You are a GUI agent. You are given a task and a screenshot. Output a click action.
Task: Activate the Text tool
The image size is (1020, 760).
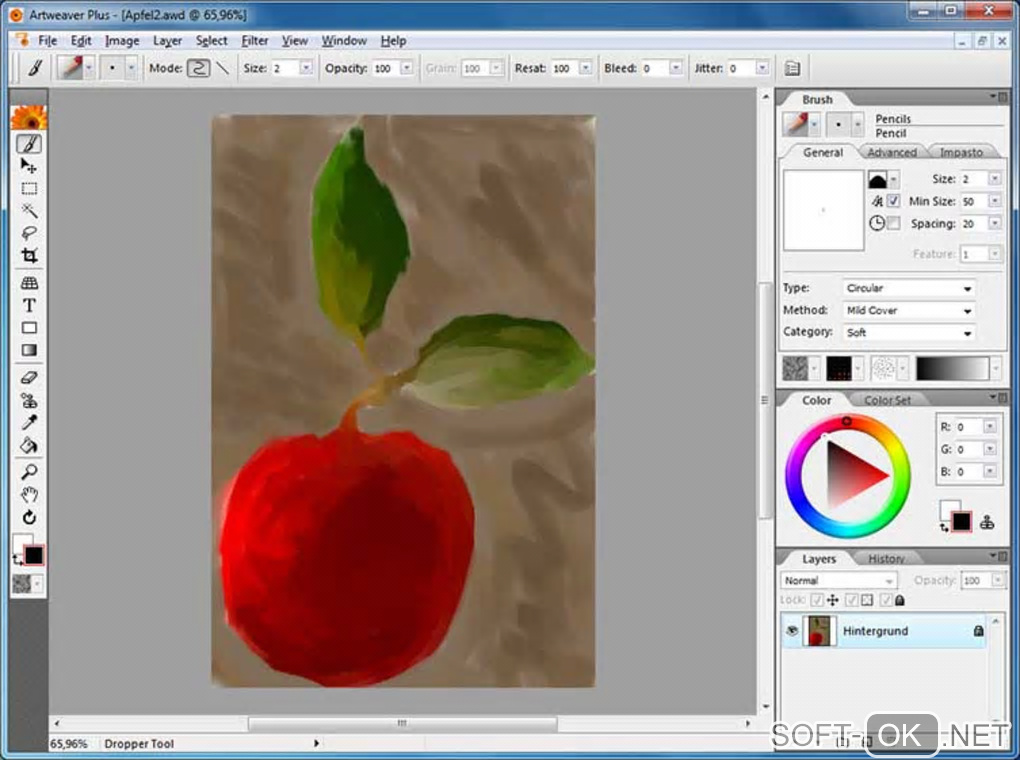(x=29, y=305)
